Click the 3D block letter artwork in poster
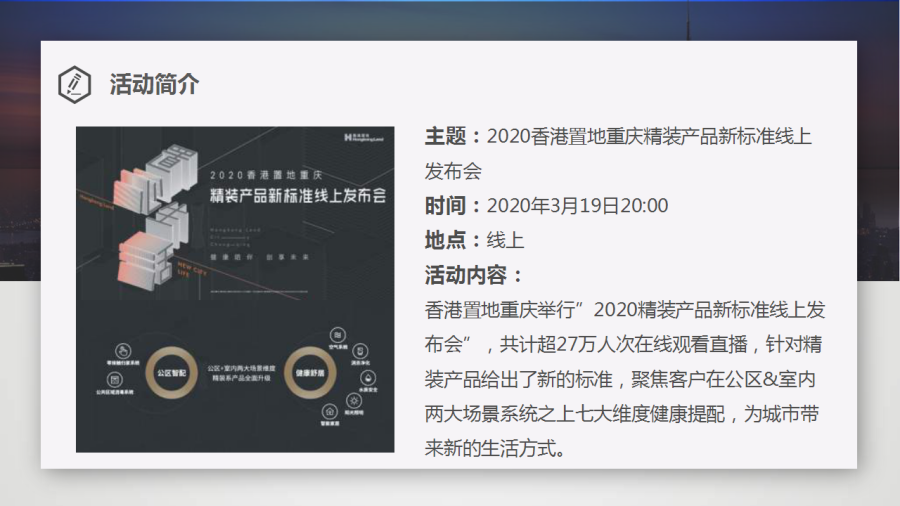 (156, 216)
